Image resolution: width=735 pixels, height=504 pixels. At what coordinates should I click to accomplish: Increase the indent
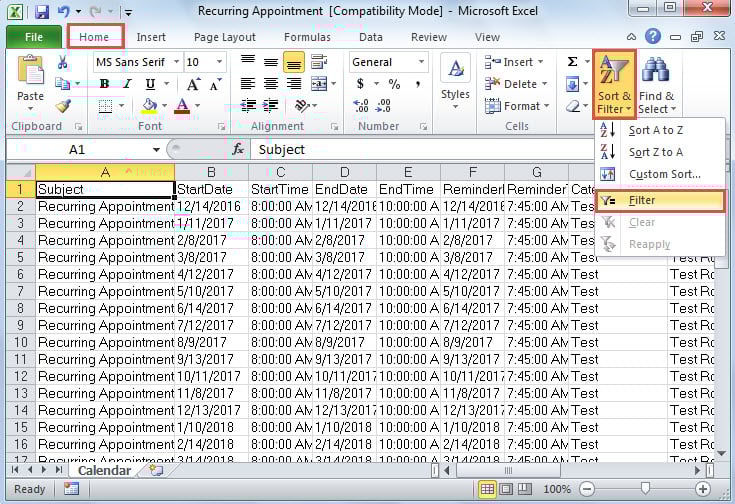tap(270, 106)
